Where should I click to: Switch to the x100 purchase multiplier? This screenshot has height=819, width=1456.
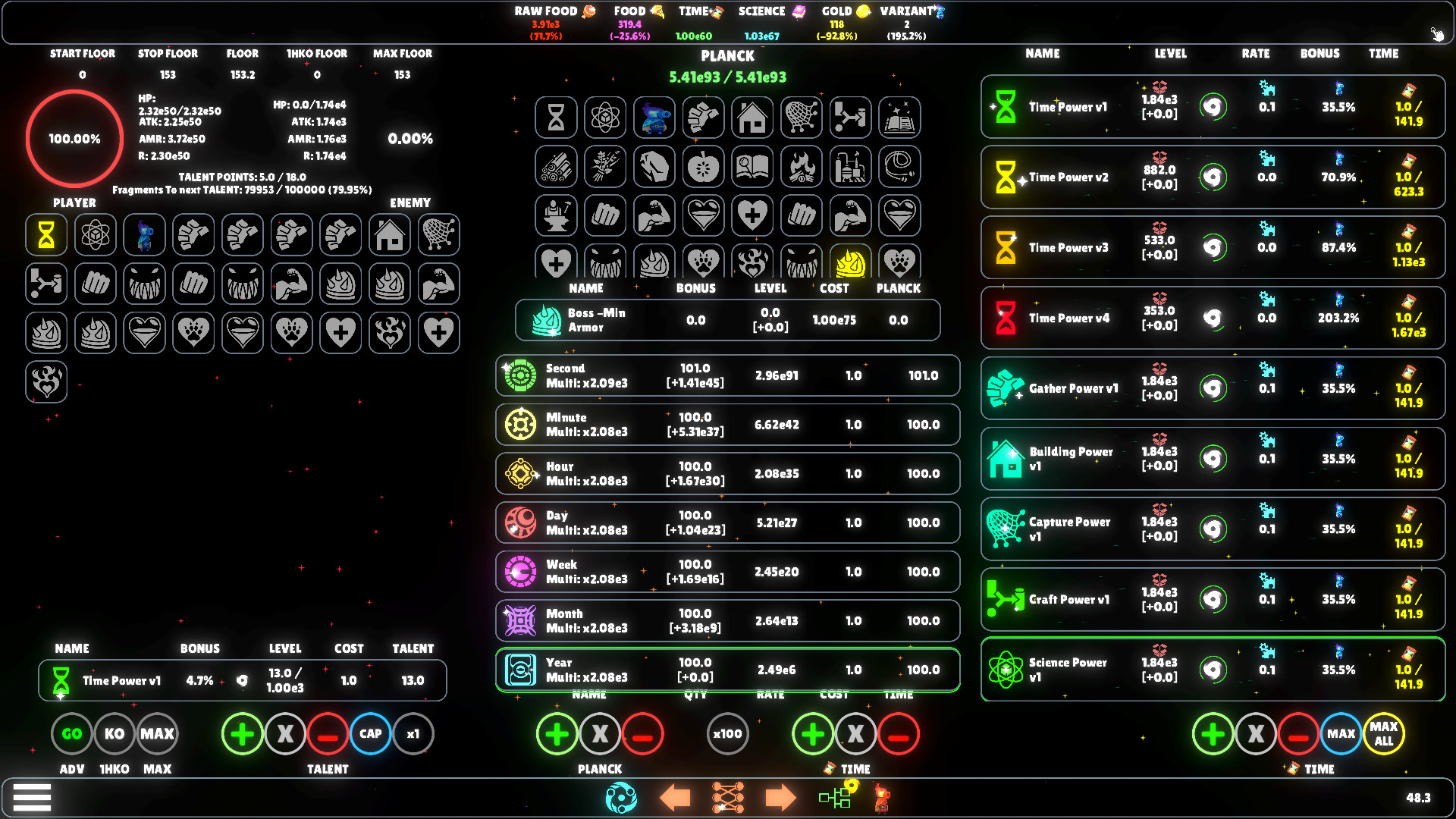click(727, 733)
